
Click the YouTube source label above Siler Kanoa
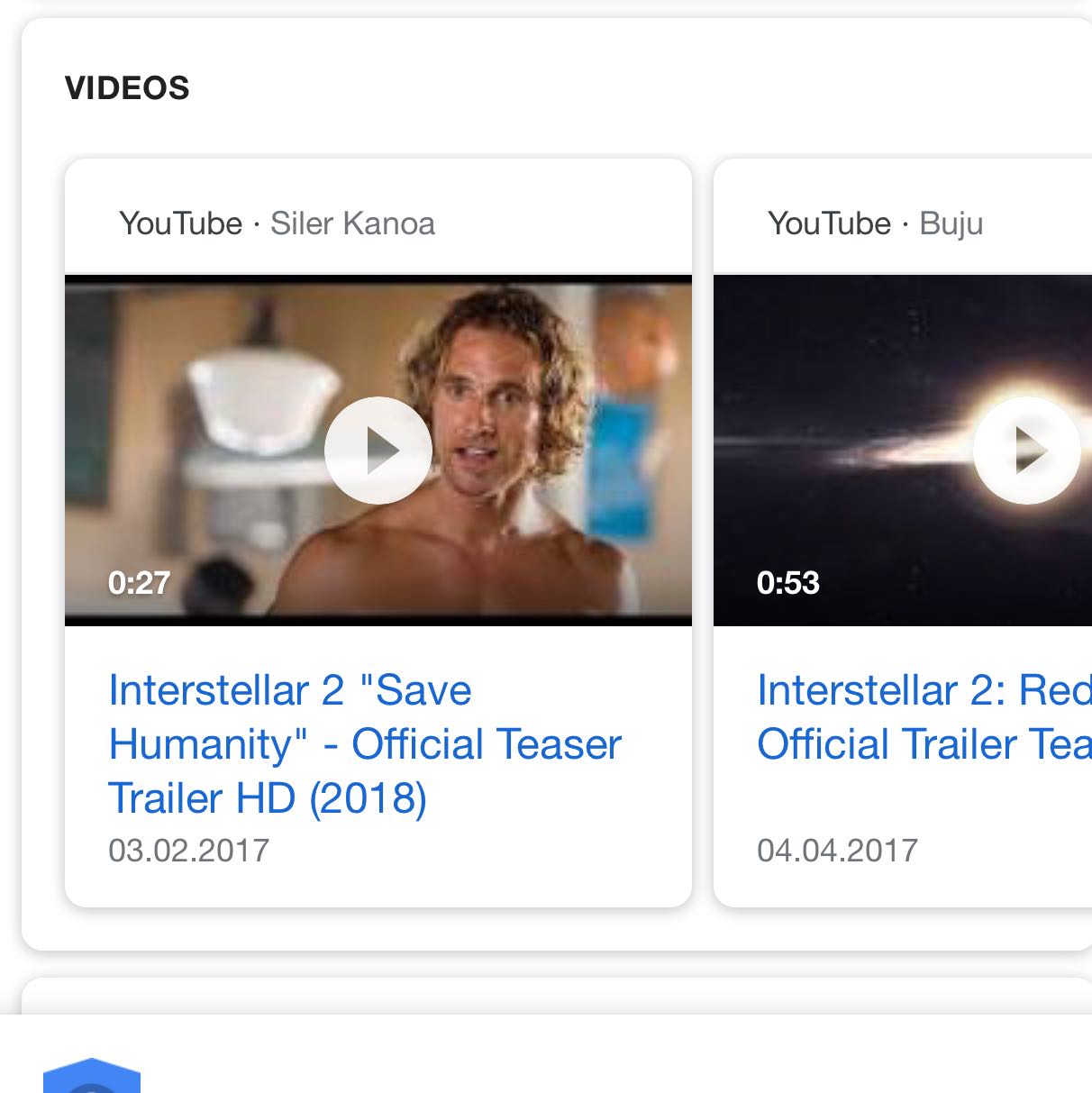pos(180,223)
